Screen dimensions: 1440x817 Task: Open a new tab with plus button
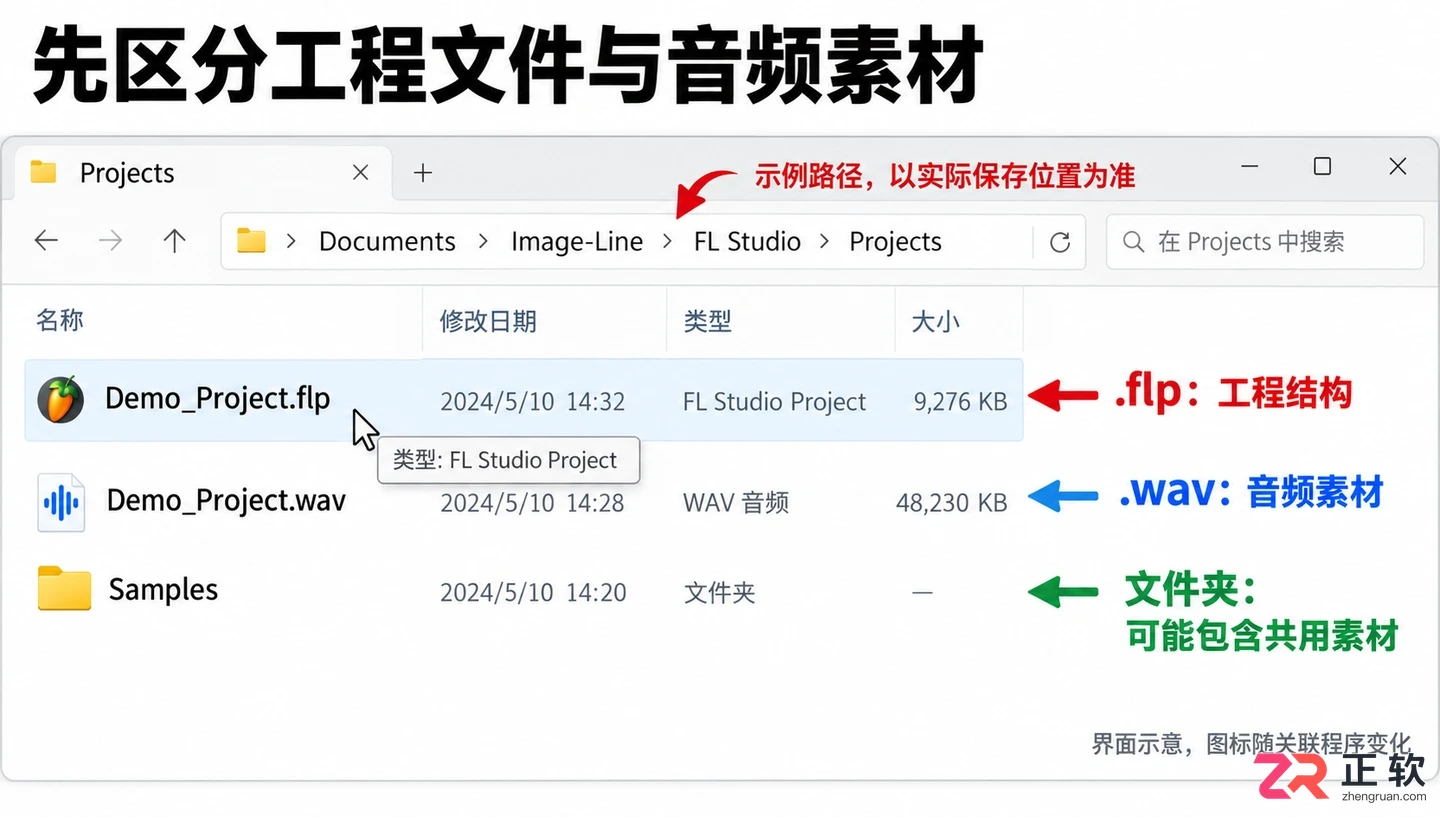tap(423, 173)
